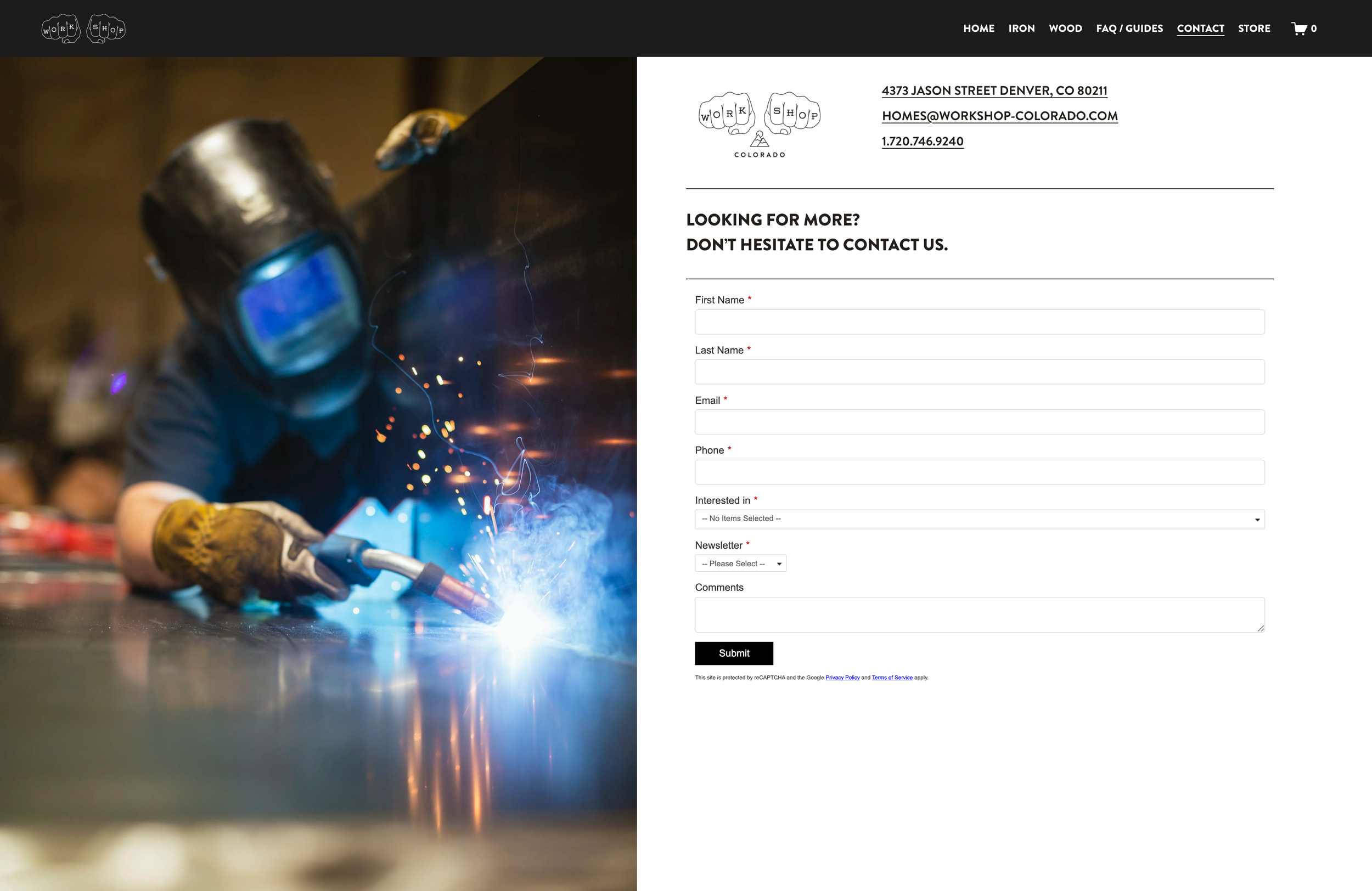Image resolution: width=1372 pixels, height=891 pixels.
Task: Visit the STORE page
Action: tap(1254, 28)
